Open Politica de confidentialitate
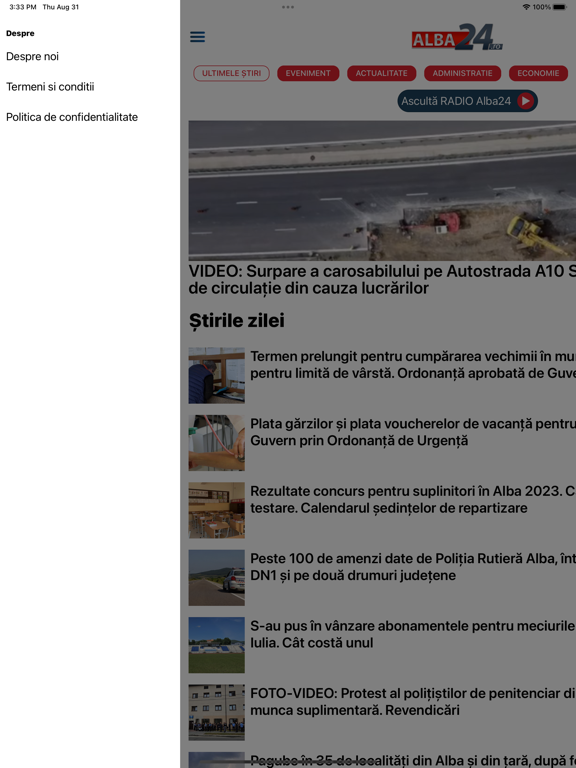This screenshot has height=768, width=576. click(72, 117)
